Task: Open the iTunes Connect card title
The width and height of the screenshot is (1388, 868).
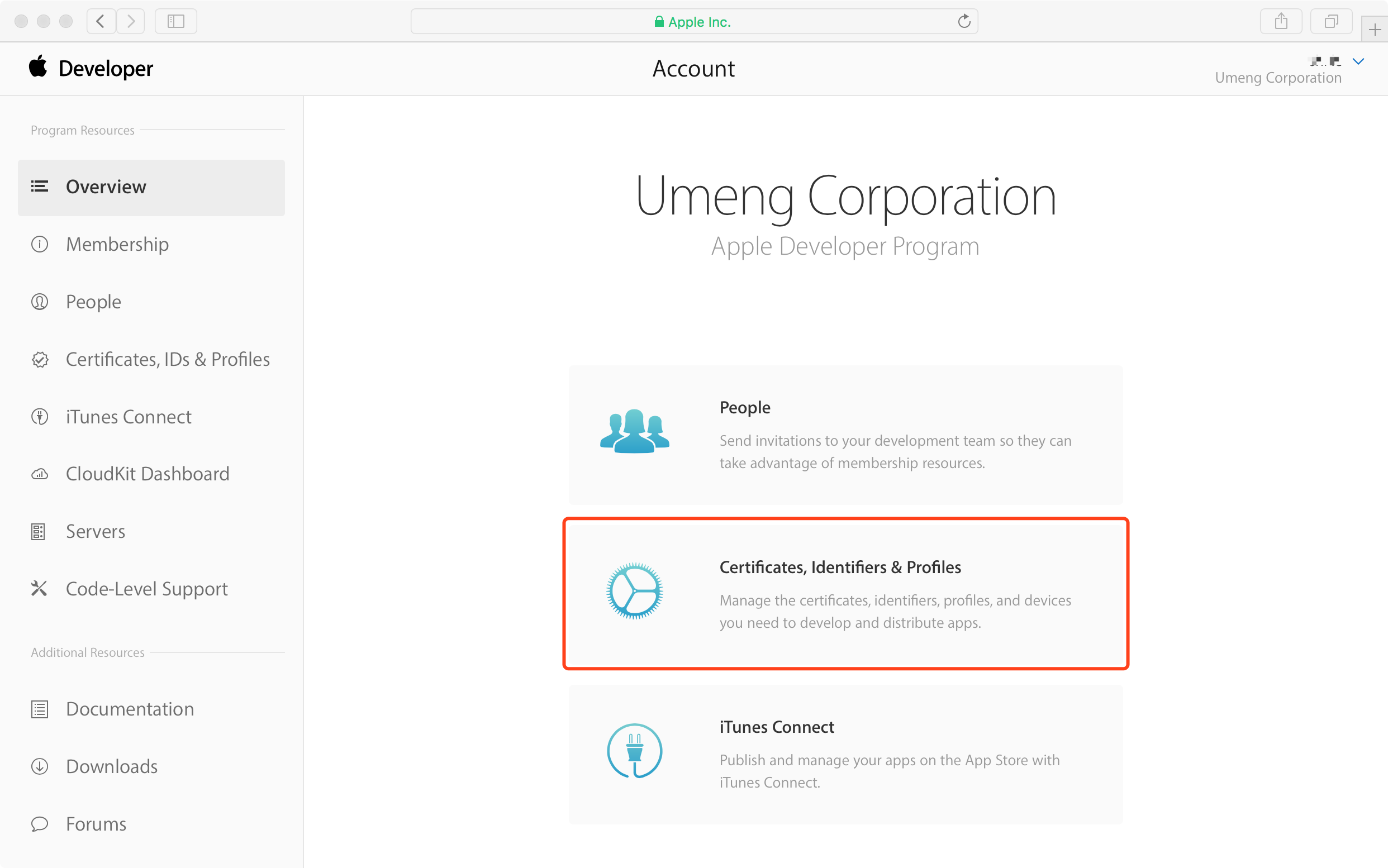Action: point(776,727)
